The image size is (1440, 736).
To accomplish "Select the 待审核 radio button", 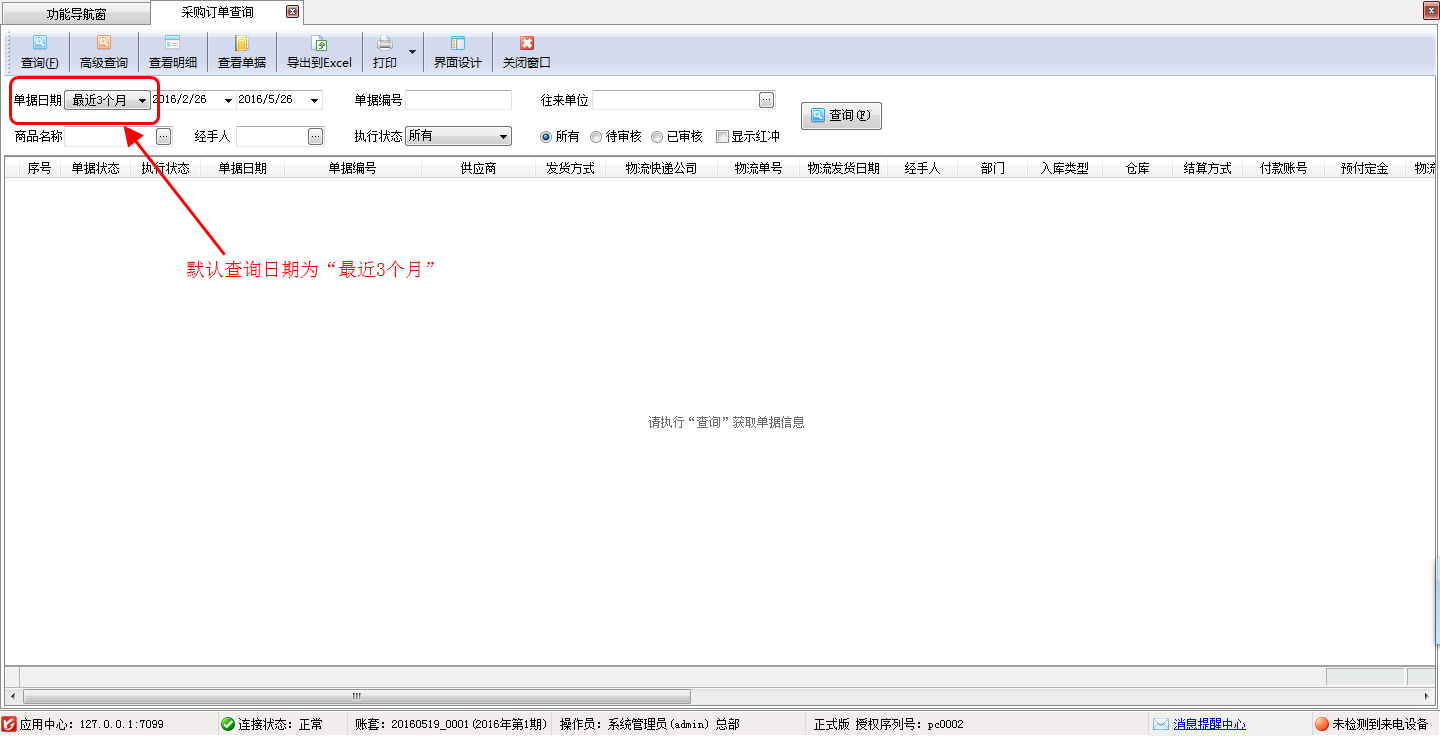I will coord(597,137).
